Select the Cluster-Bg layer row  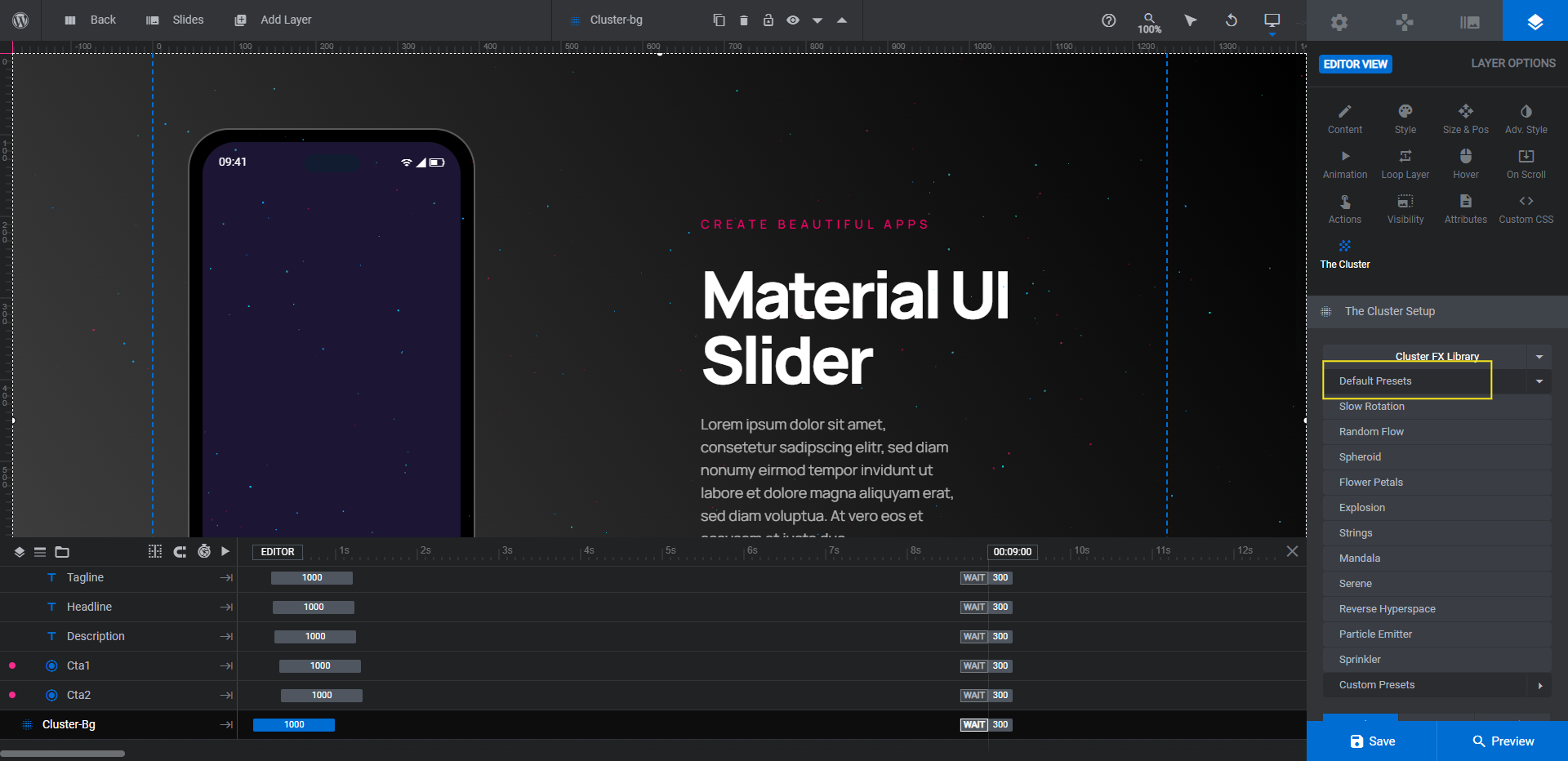coord(118,724)
